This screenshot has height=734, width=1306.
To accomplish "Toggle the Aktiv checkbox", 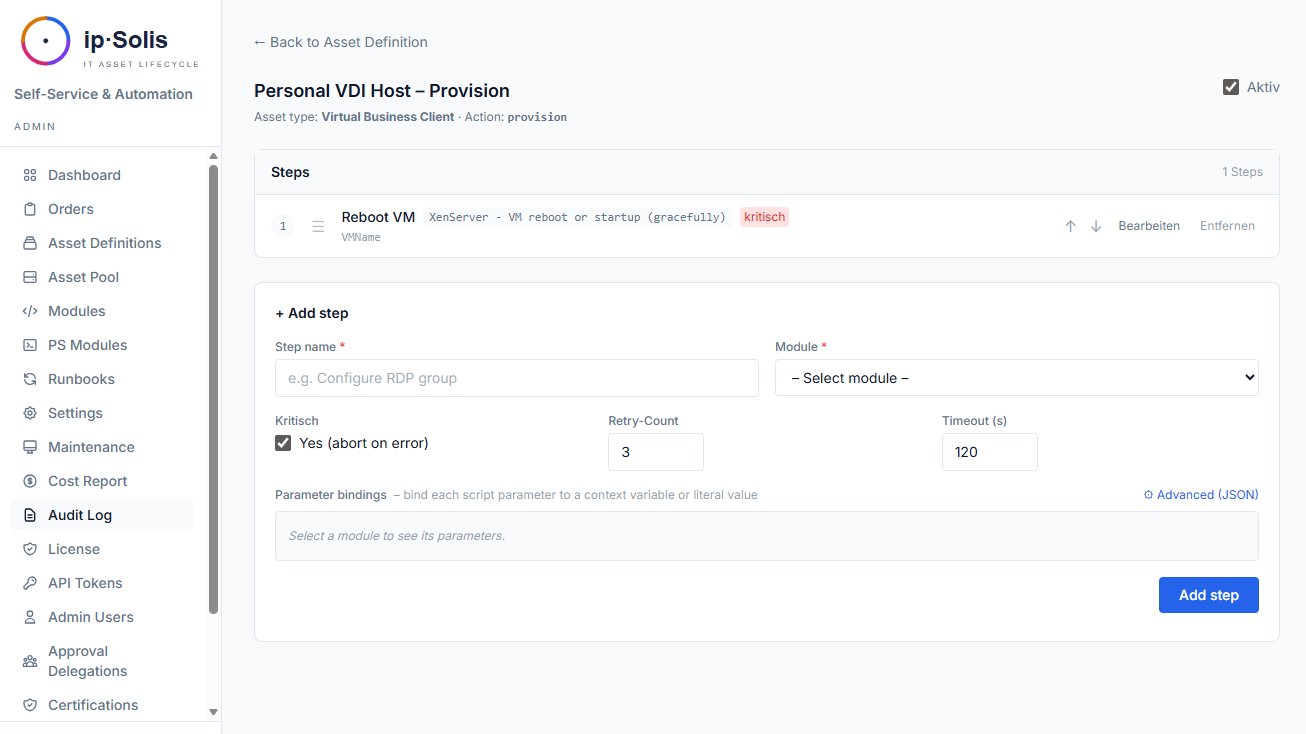I will coord(1231,87).
